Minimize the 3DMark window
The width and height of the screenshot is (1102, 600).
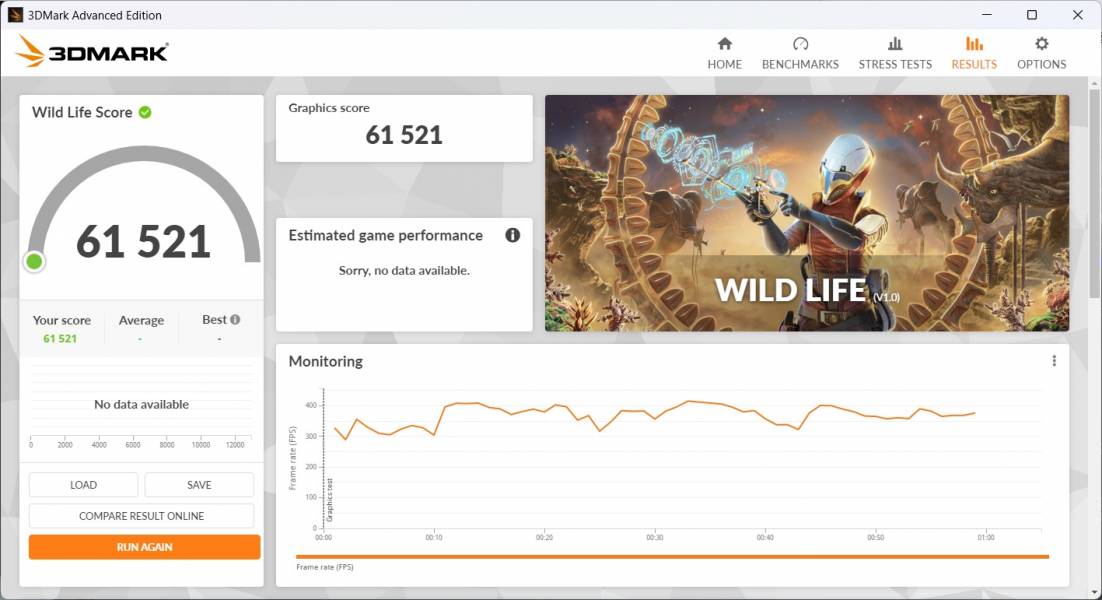pos(987,15)
